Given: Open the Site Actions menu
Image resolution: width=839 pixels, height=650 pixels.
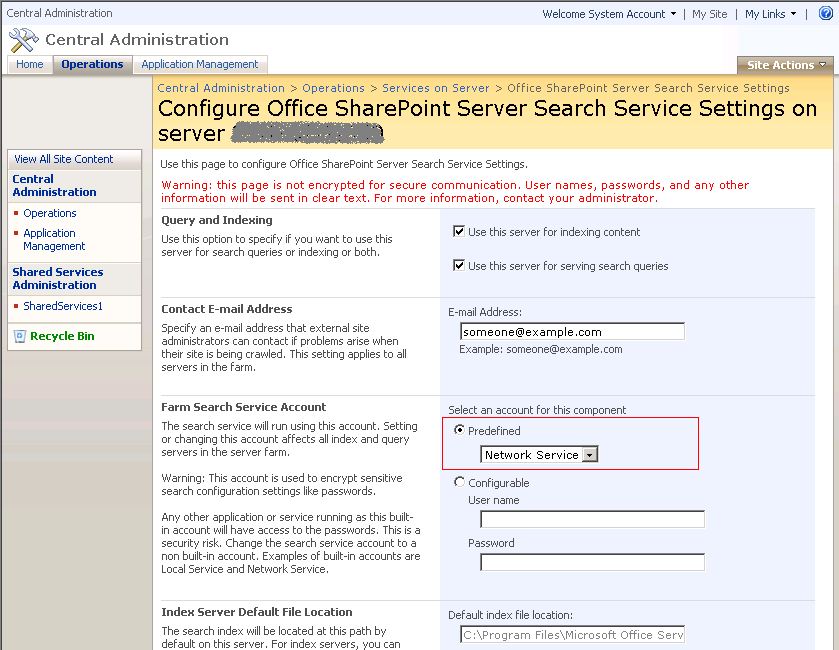Looking at the screenshot, I should click(785, 65).
